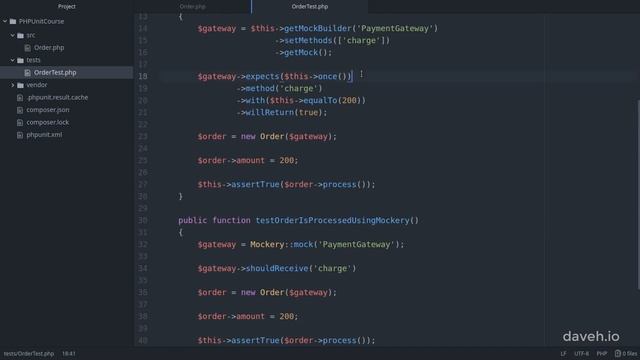This screenshot has width=640, height=360.
Task: Change UTF-8 encoding in status bar
Action: [581, 353]
